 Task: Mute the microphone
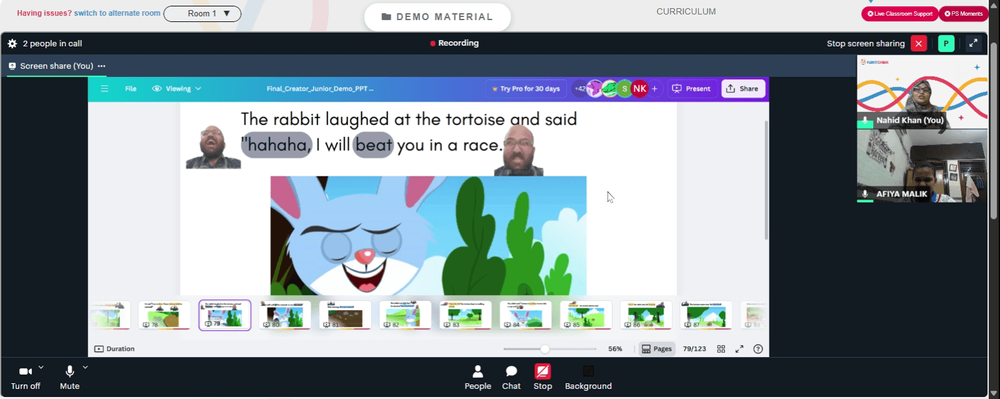pos(70,377)
